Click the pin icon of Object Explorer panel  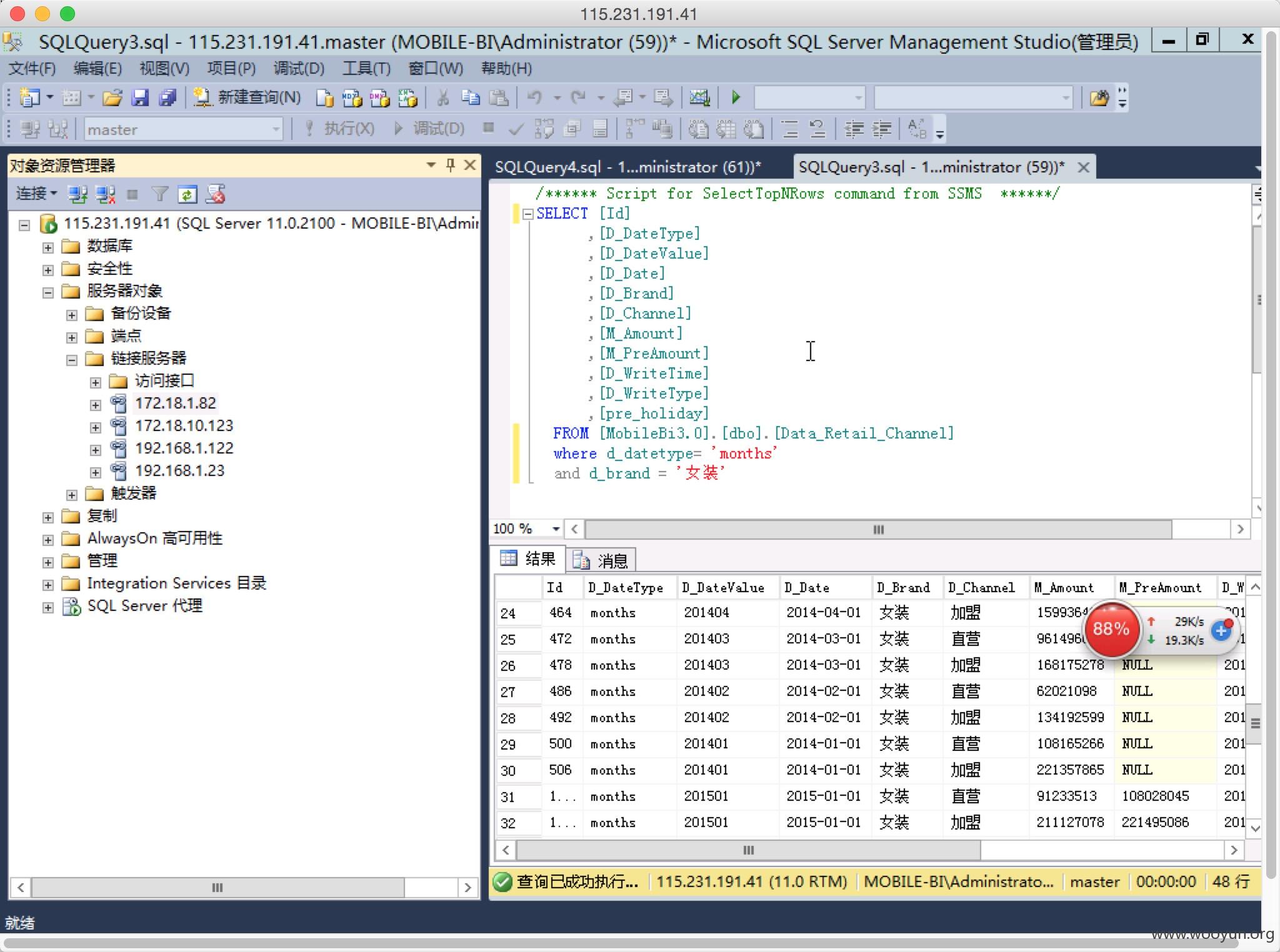tap(450, 166)
